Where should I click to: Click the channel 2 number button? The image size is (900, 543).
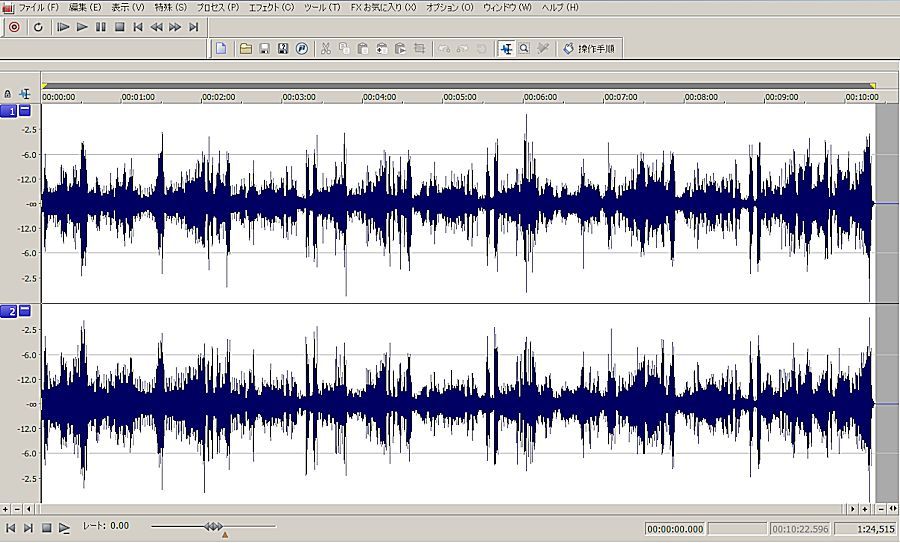9,312
